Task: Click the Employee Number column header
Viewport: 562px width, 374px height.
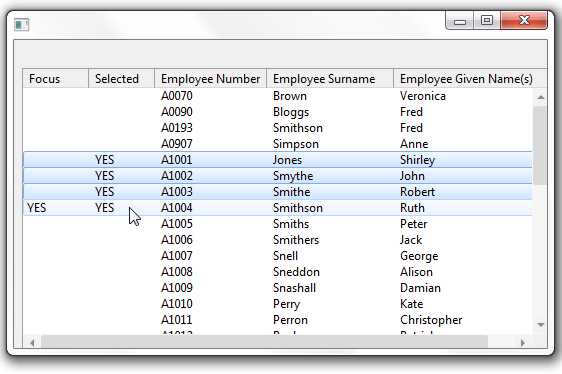Action: point(211,79)
